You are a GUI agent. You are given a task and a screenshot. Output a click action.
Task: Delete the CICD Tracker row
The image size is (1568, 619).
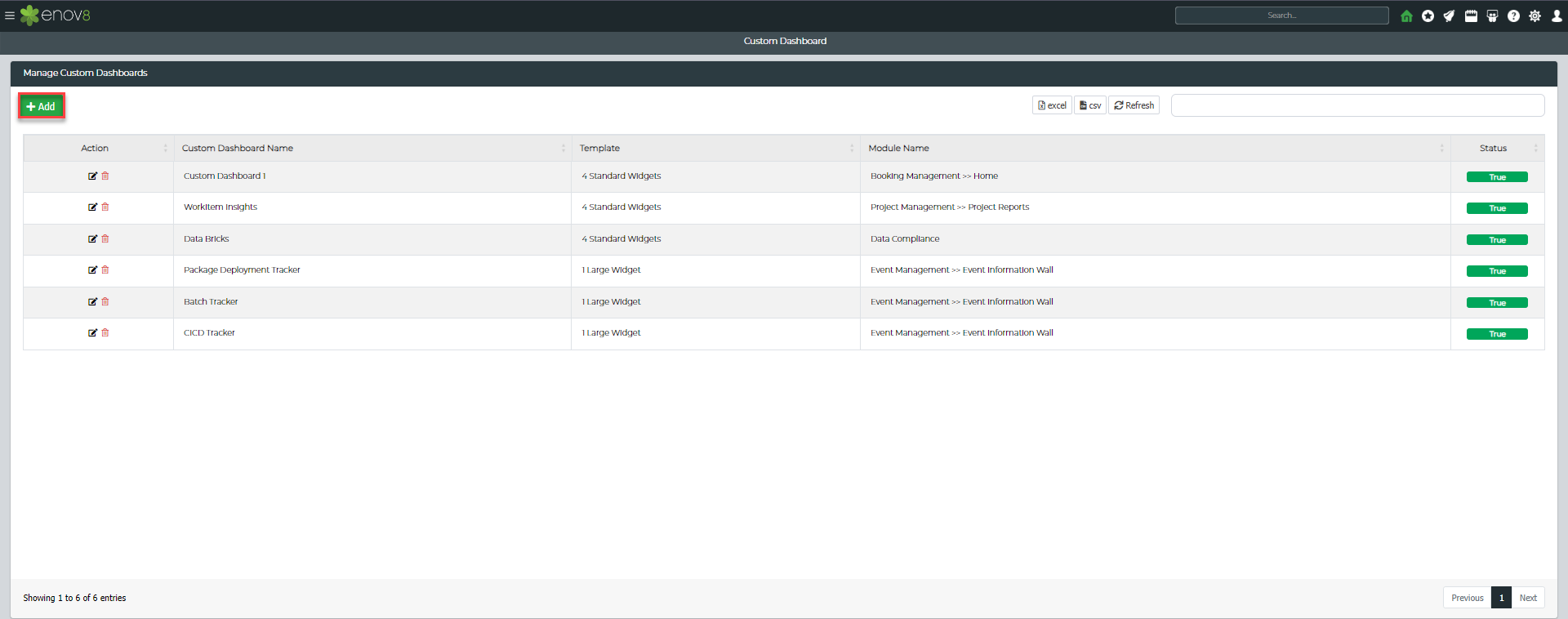pos(105,332)
